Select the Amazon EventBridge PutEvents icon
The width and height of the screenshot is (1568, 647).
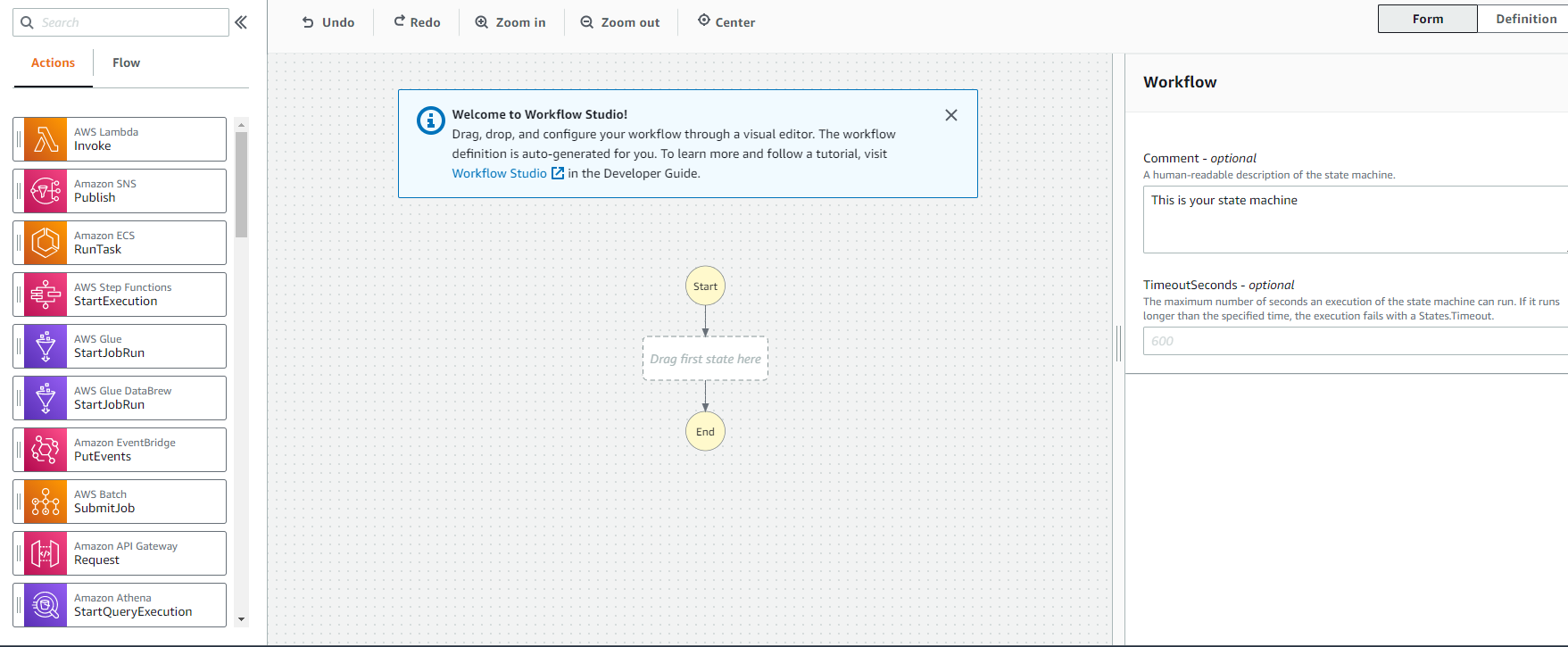coord(46,450)
